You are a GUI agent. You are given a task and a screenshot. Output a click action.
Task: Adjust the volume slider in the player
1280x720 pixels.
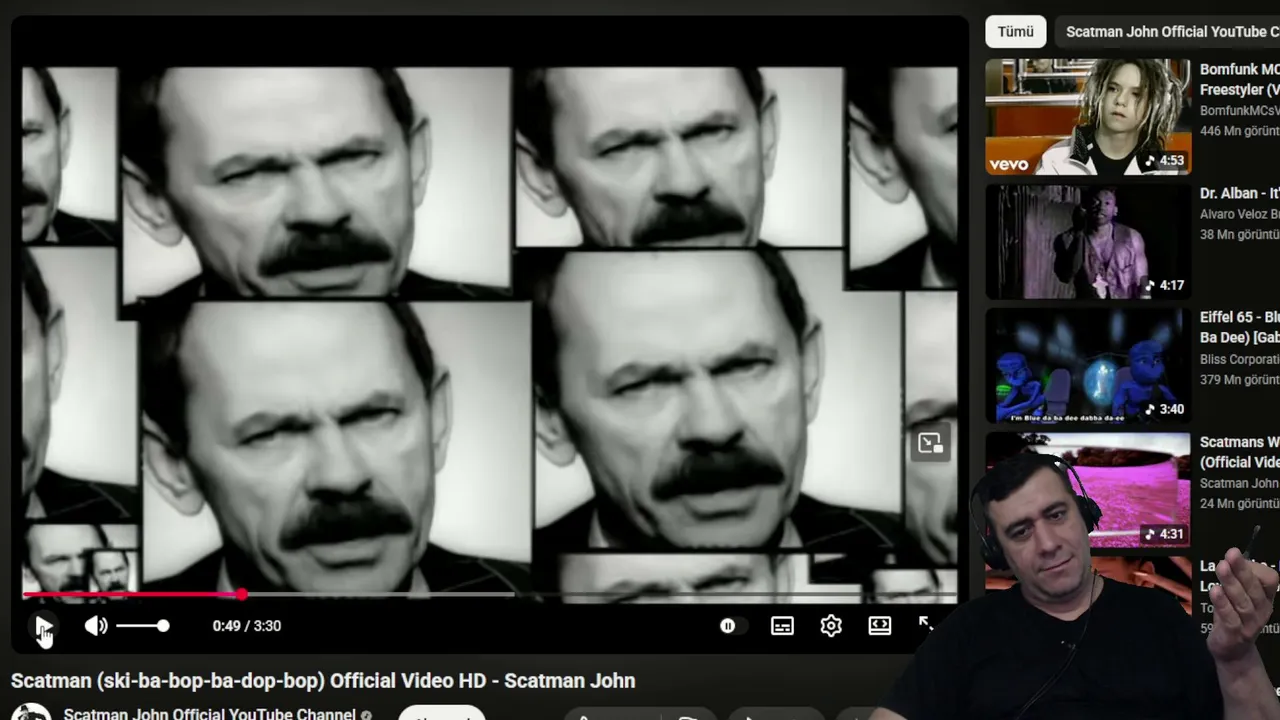(142, 626)
